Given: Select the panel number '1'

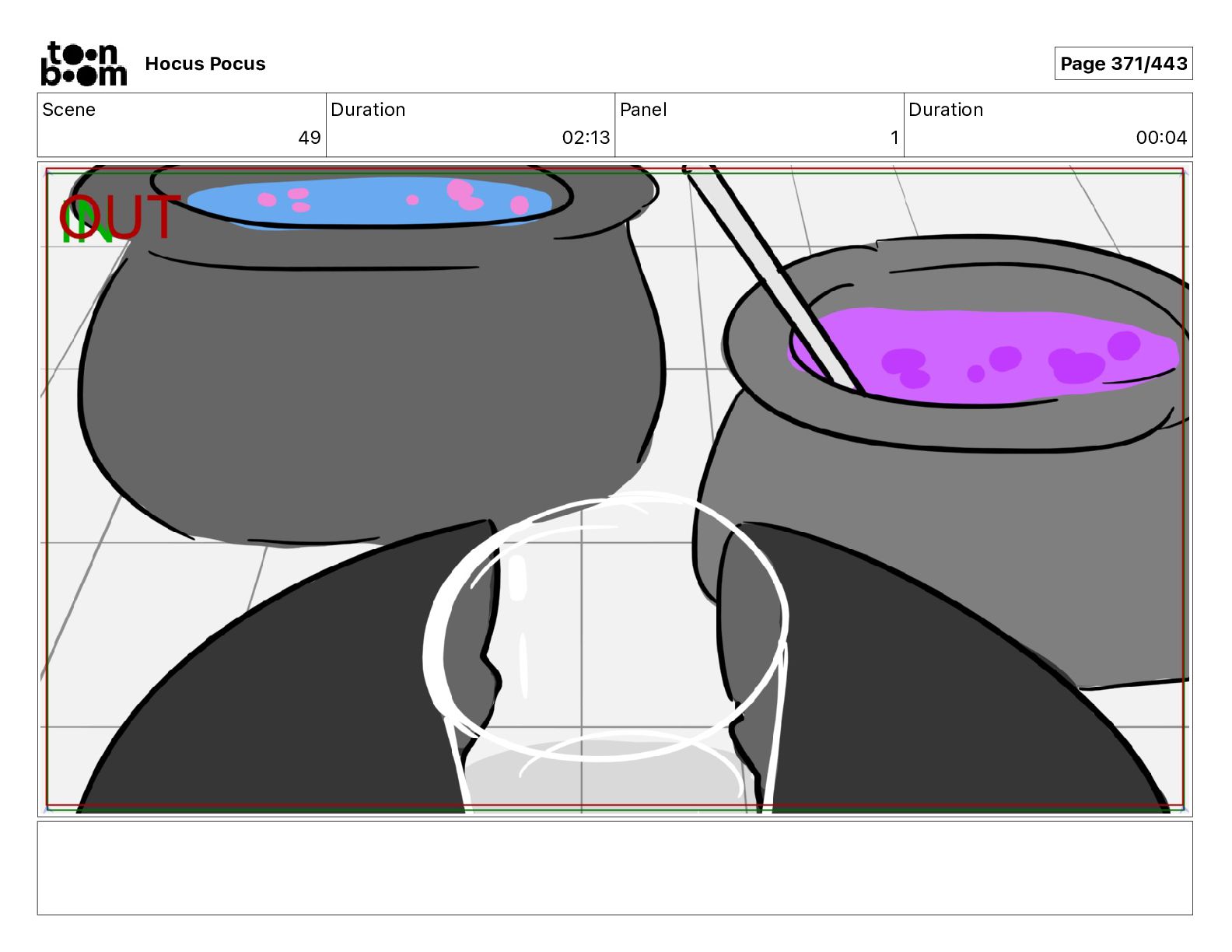Looking at the screenshot, I should (894, 138).
